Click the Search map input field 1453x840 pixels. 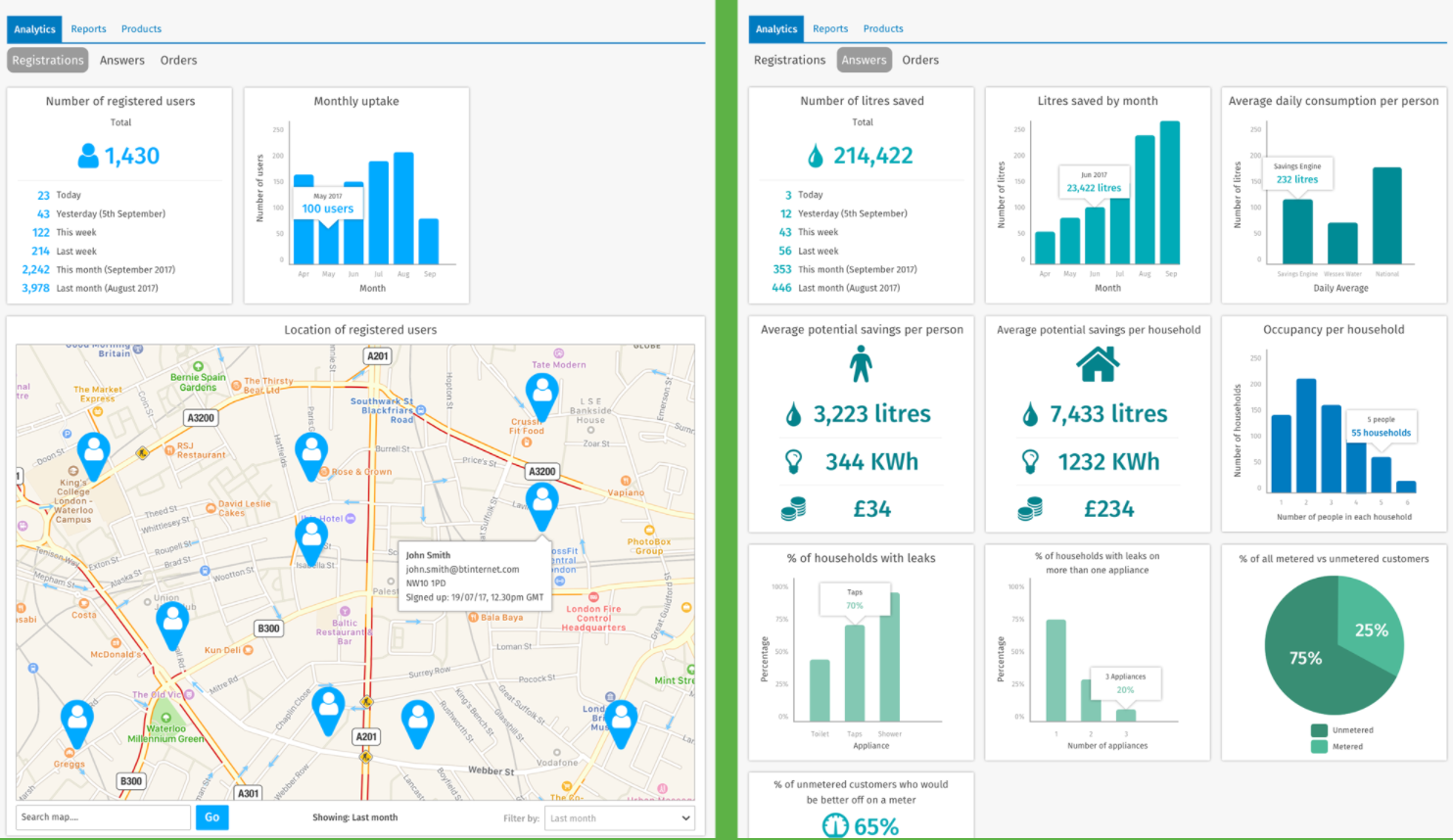pos(103,817)
